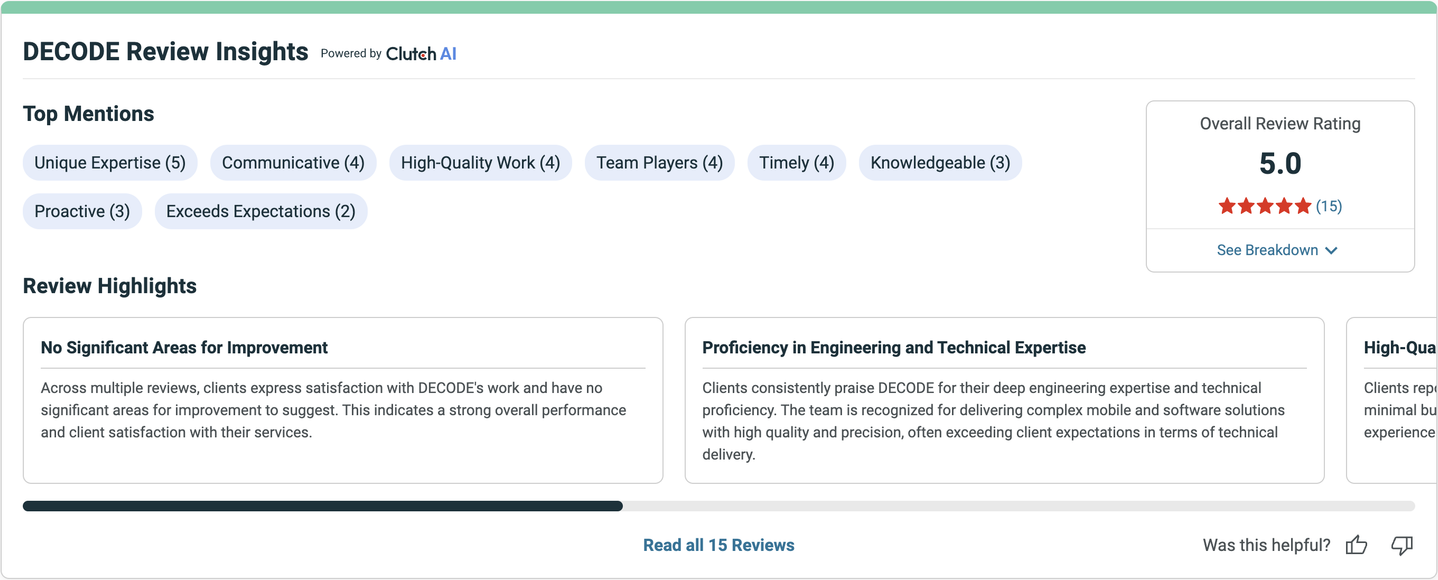Click the 5.0 rating score
Viewport: 1438px width, 580px height.
pos(1280,164)
